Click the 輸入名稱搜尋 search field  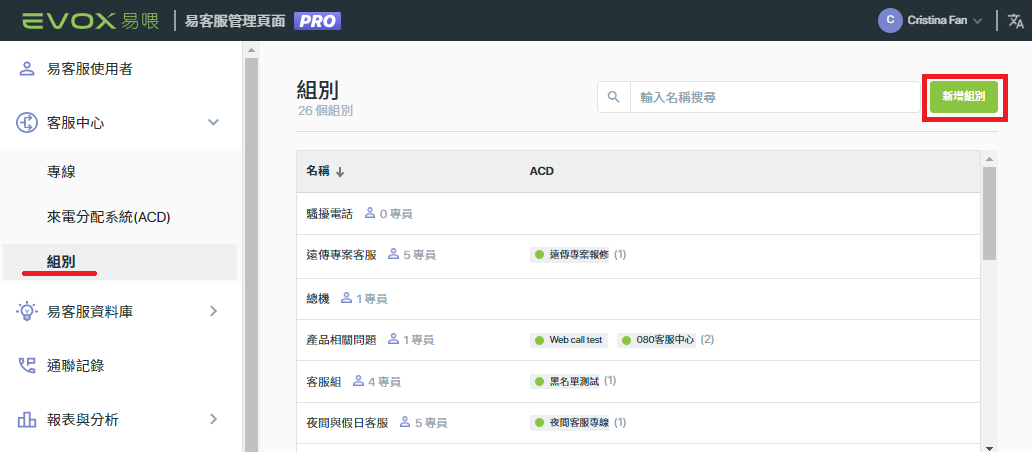click(x=775, y=97)
